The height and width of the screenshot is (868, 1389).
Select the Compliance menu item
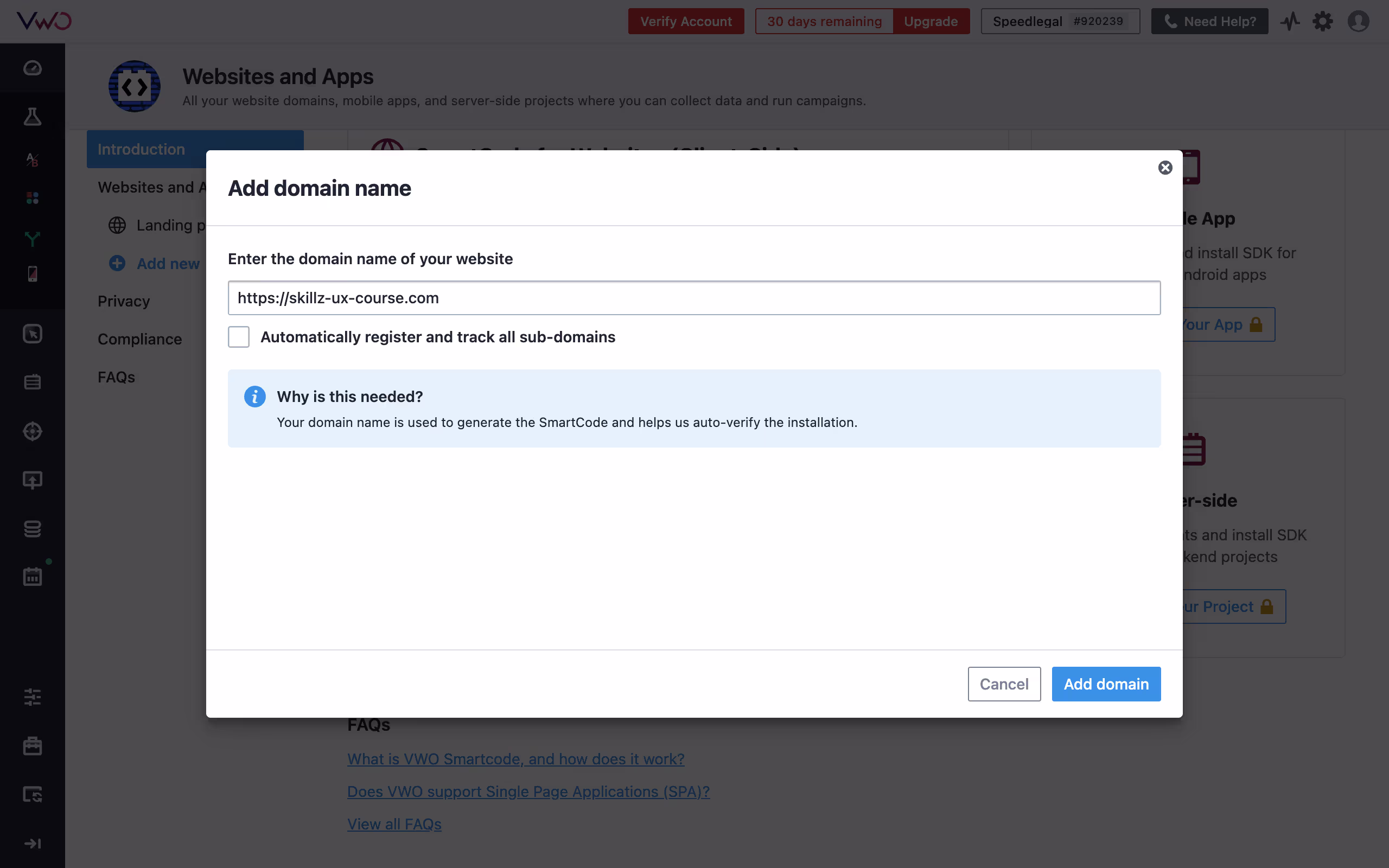pyautogui.click(x=139, y=339)
